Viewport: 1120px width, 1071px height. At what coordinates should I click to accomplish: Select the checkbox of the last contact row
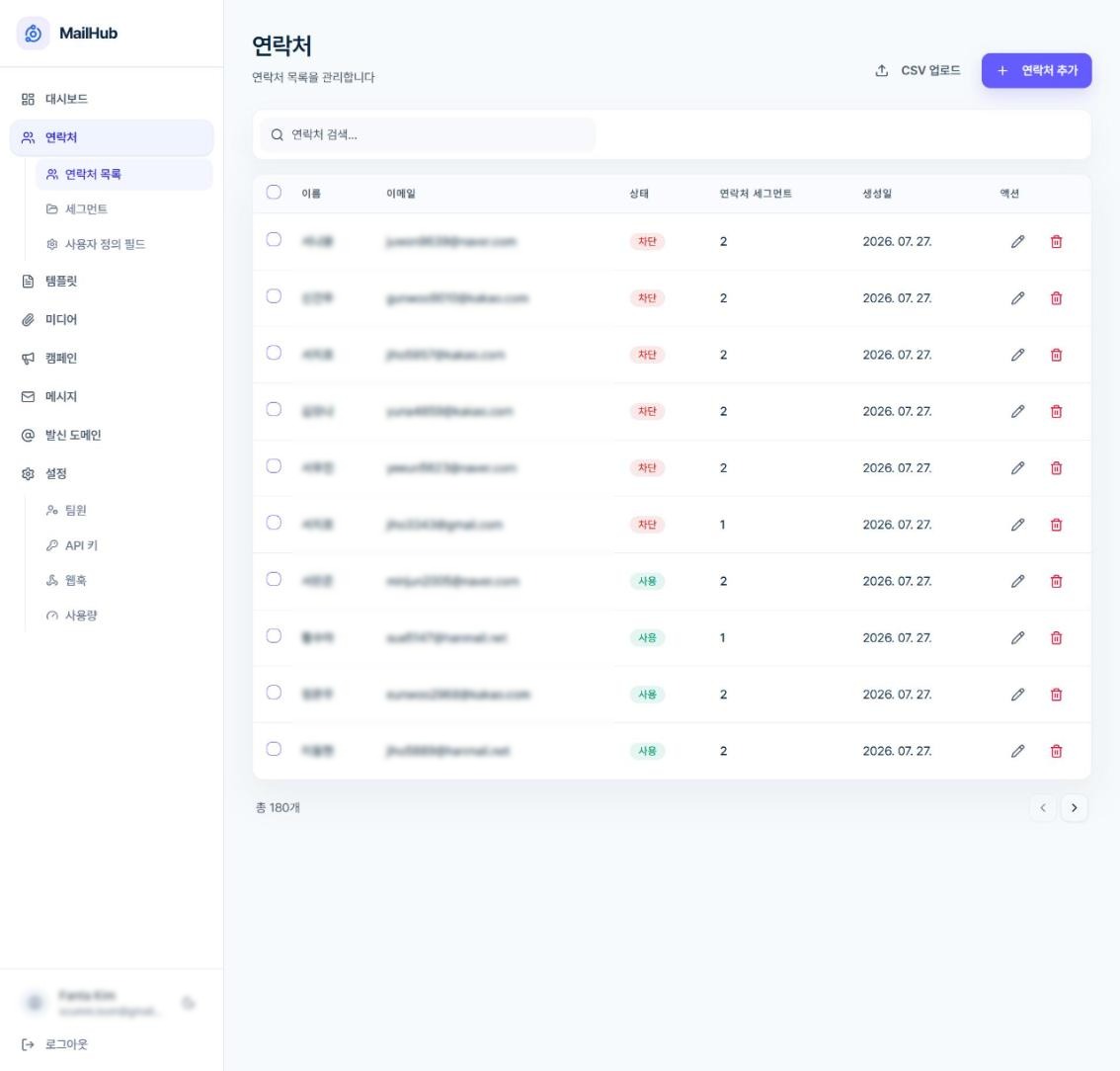(274, 749)
